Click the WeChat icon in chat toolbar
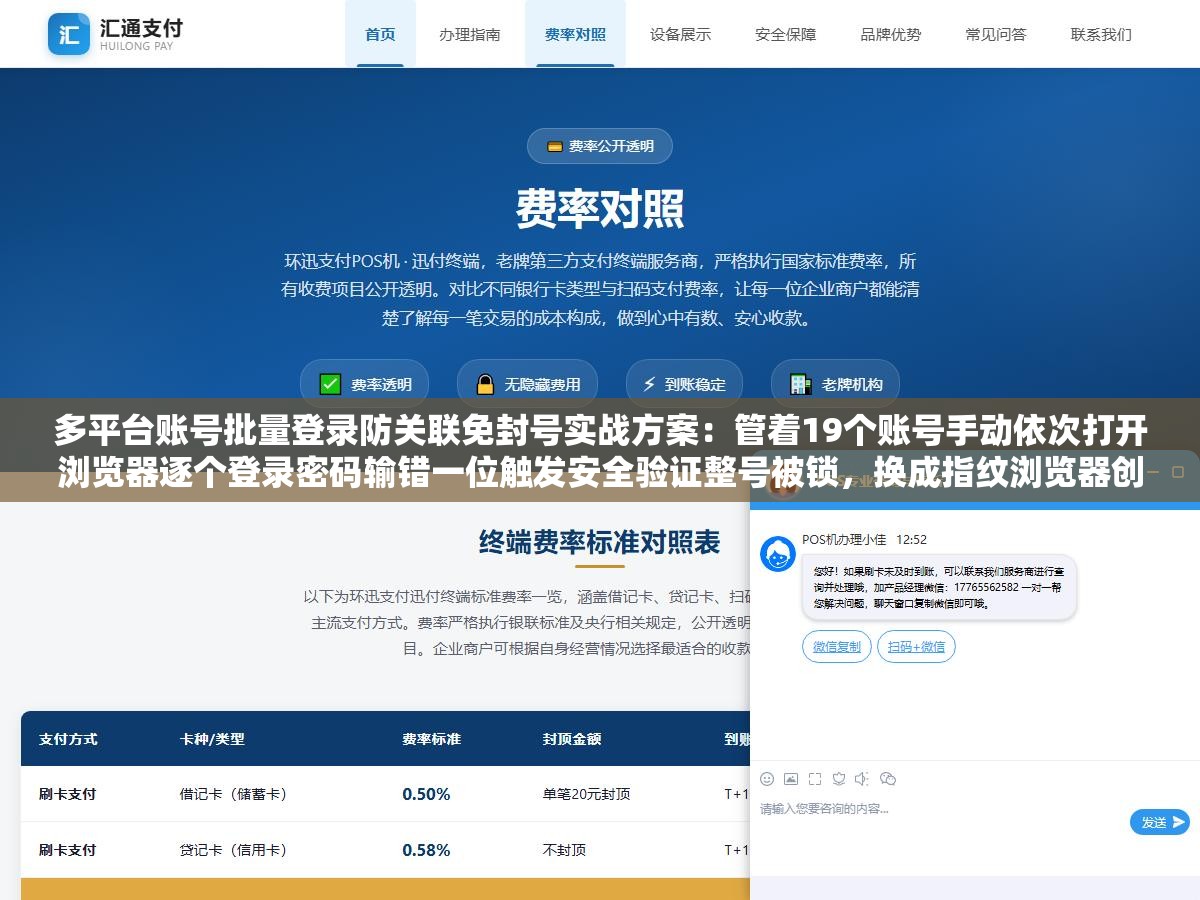 click(887, 779)
